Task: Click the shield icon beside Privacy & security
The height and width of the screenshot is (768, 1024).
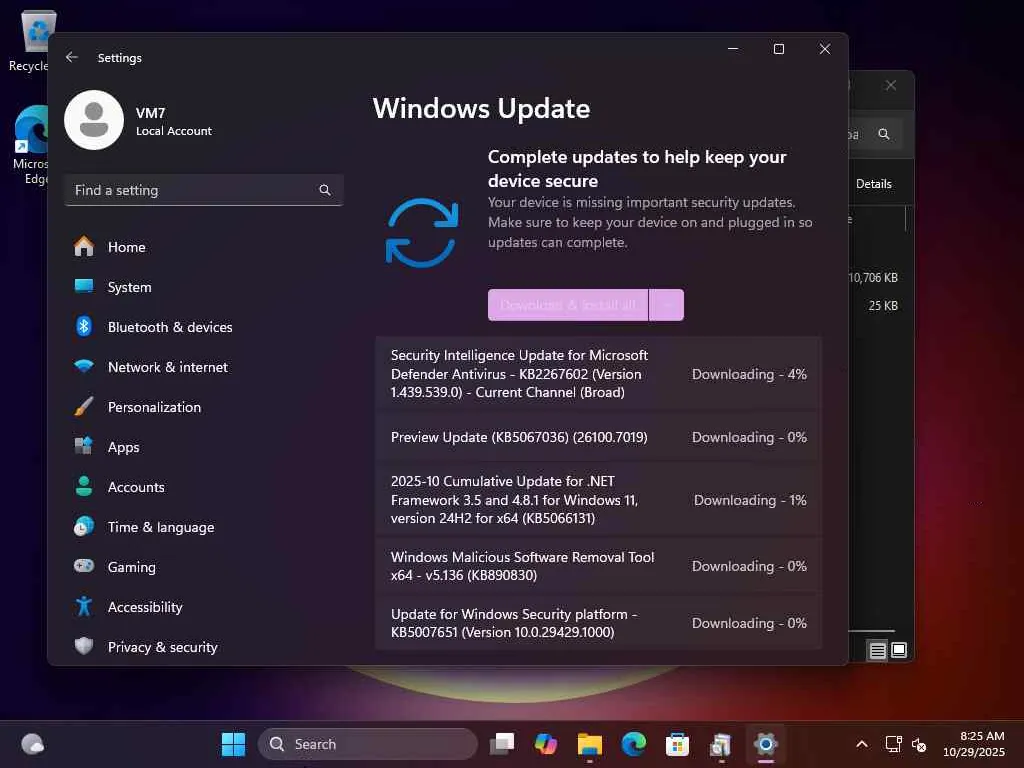Action: coord(84,646)
